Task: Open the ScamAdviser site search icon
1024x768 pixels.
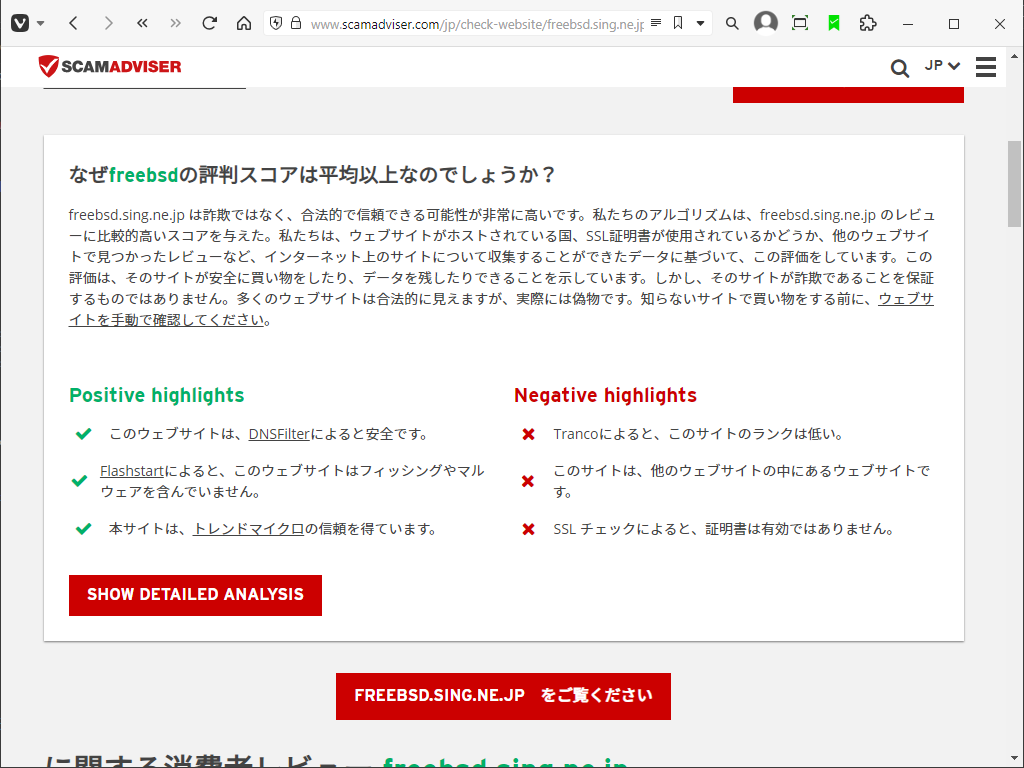Action: [900, 68]
